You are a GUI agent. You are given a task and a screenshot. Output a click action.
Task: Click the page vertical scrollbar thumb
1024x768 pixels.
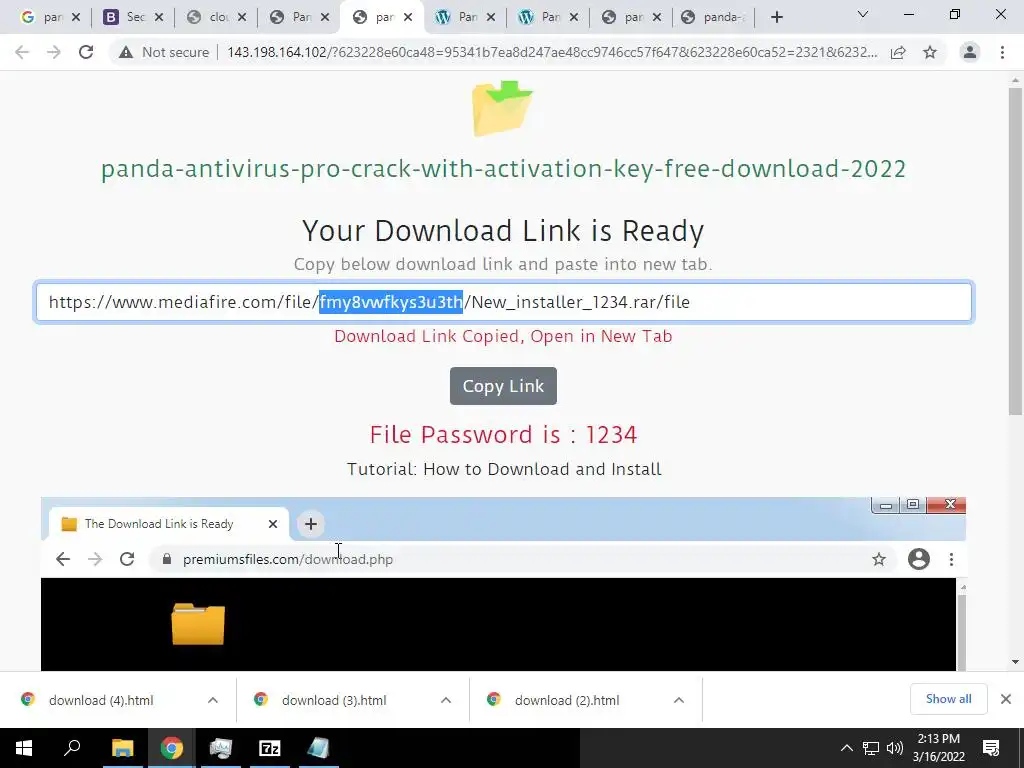(1015, 251)
